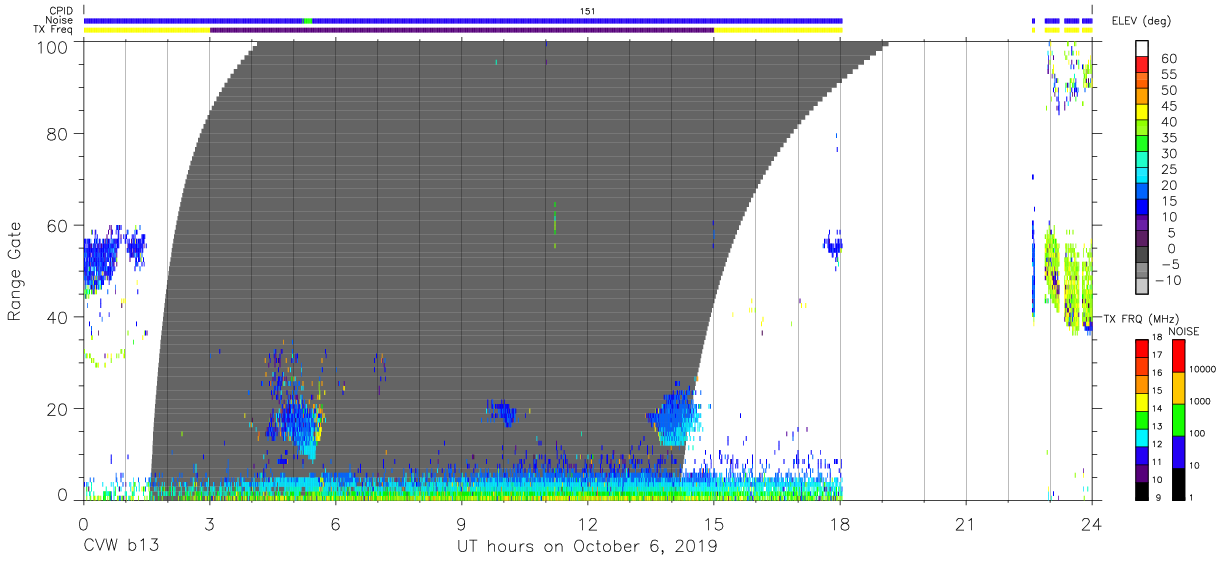Click the Noise row label above the plot
The width and height of the screenshot is (1228, 567).
(60, 20)
